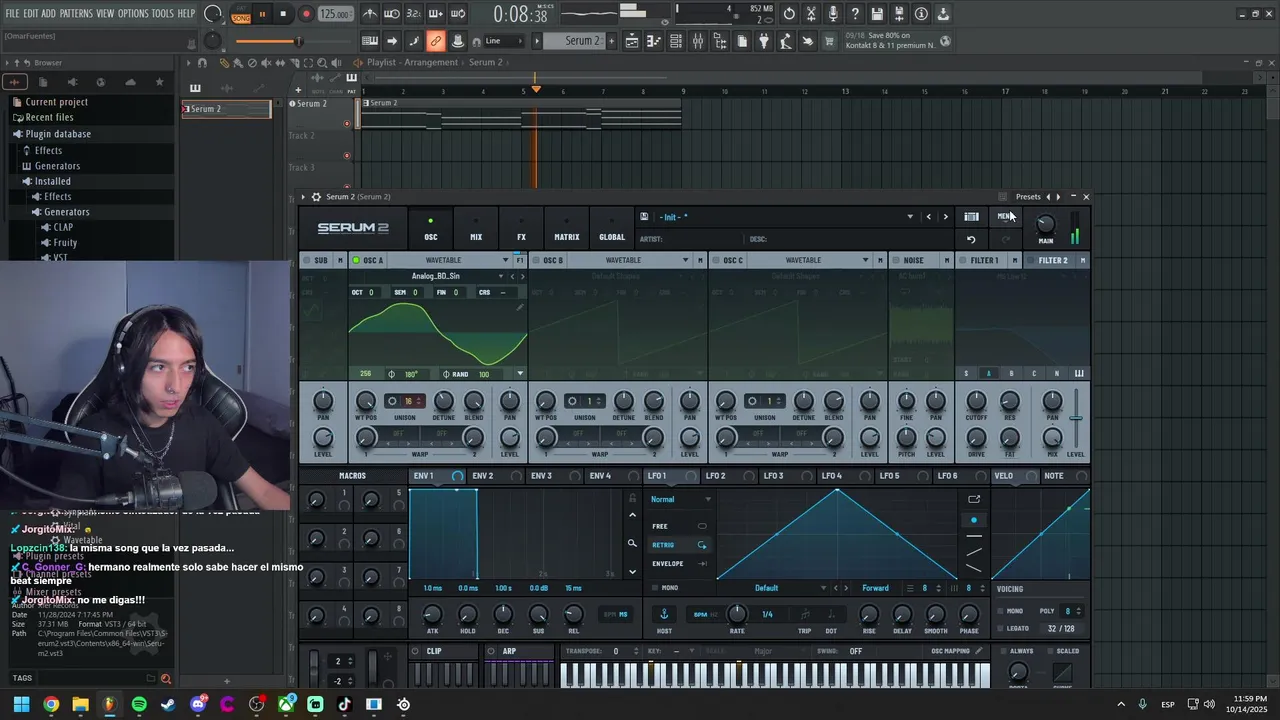Viewport: 1280px width, 720px height.
Task: Adjust the Serum MAIN volume knob
Action: pyautogui.click(x=1046, y=224)
